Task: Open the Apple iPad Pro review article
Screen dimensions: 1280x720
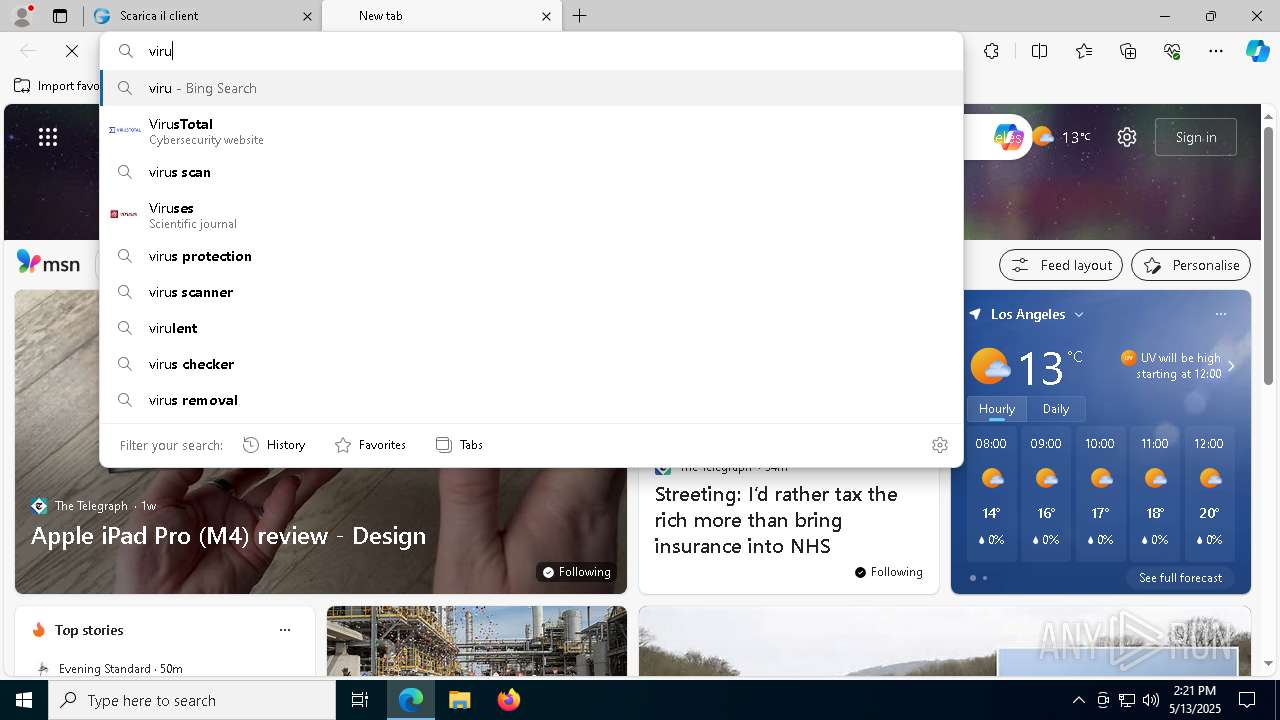Action: (228, 536)
